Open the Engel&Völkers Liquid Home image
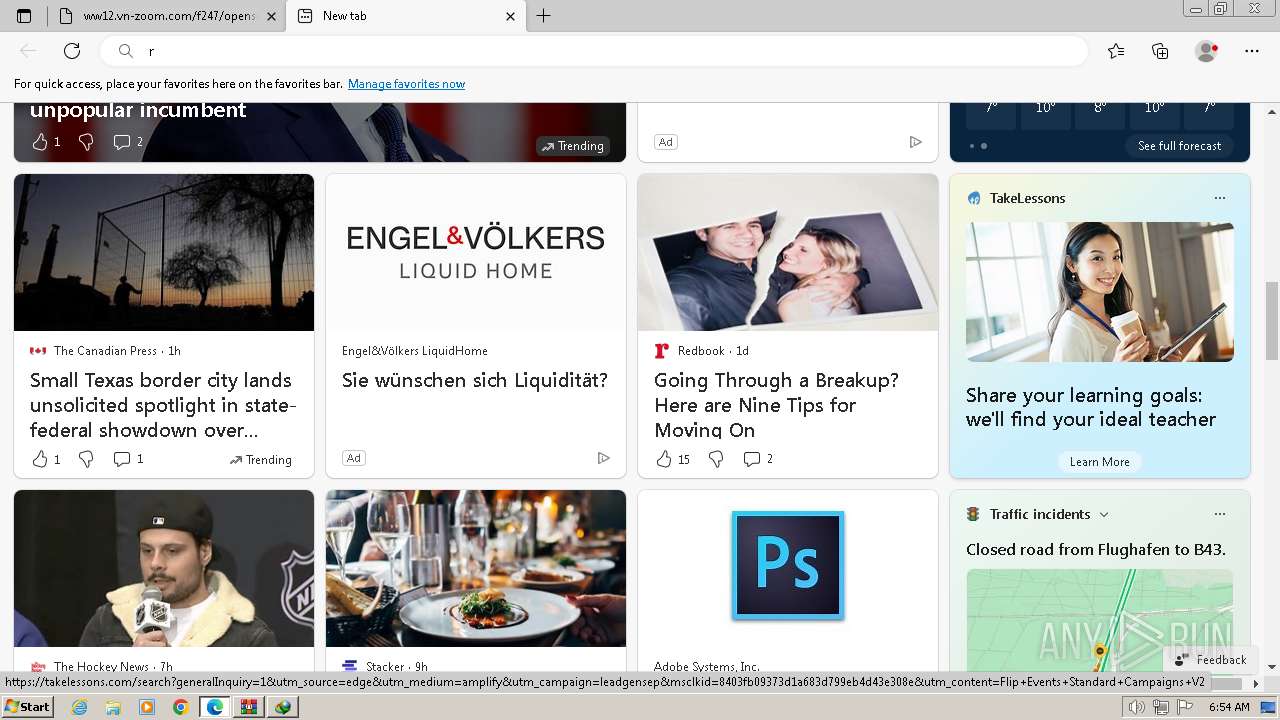The width and height of the screenshot is (1280, 720). pyautogui.click(x=476, y=252)
